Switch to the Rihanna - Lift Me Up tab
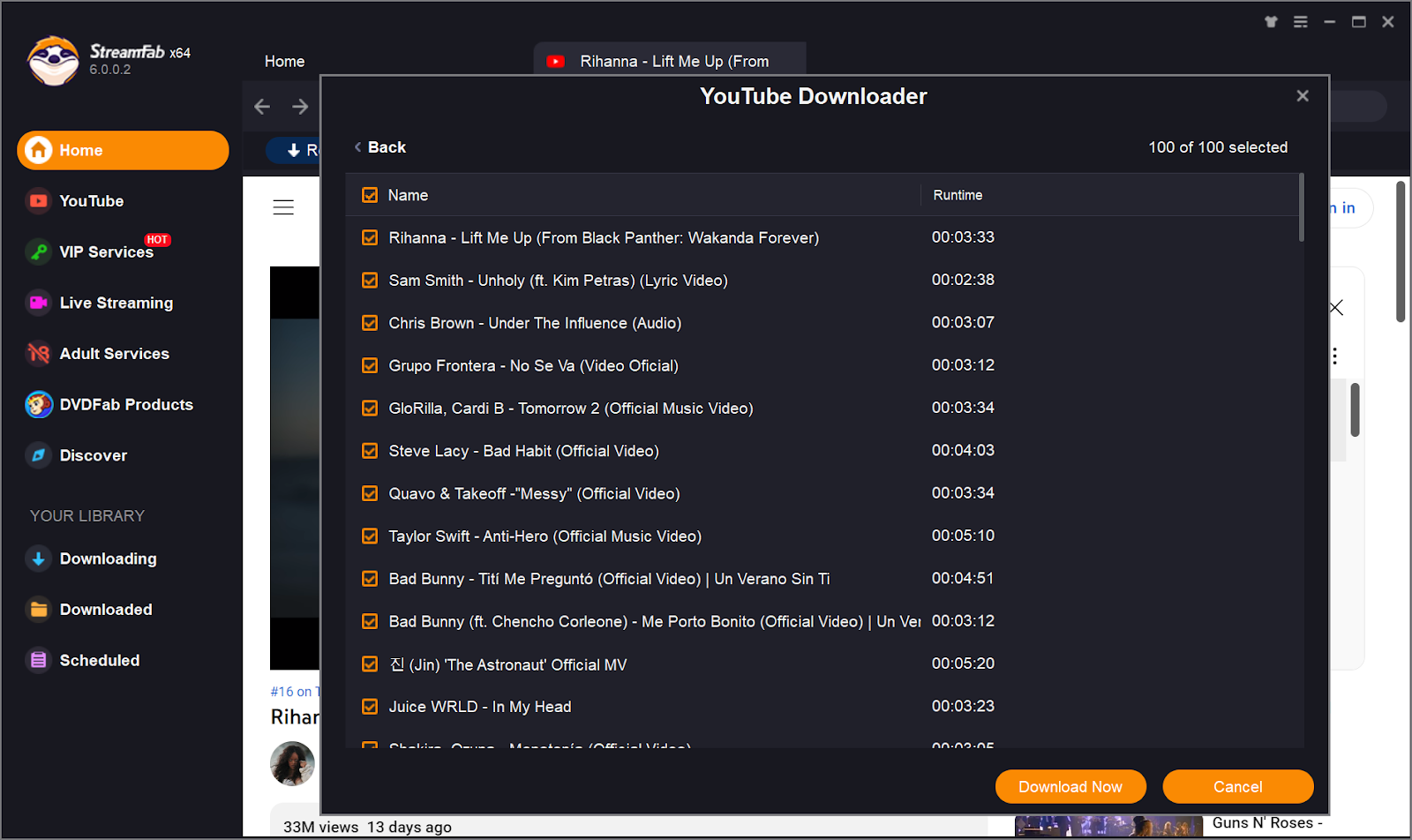Screen dimensions: 1412x840 [670, 58]
